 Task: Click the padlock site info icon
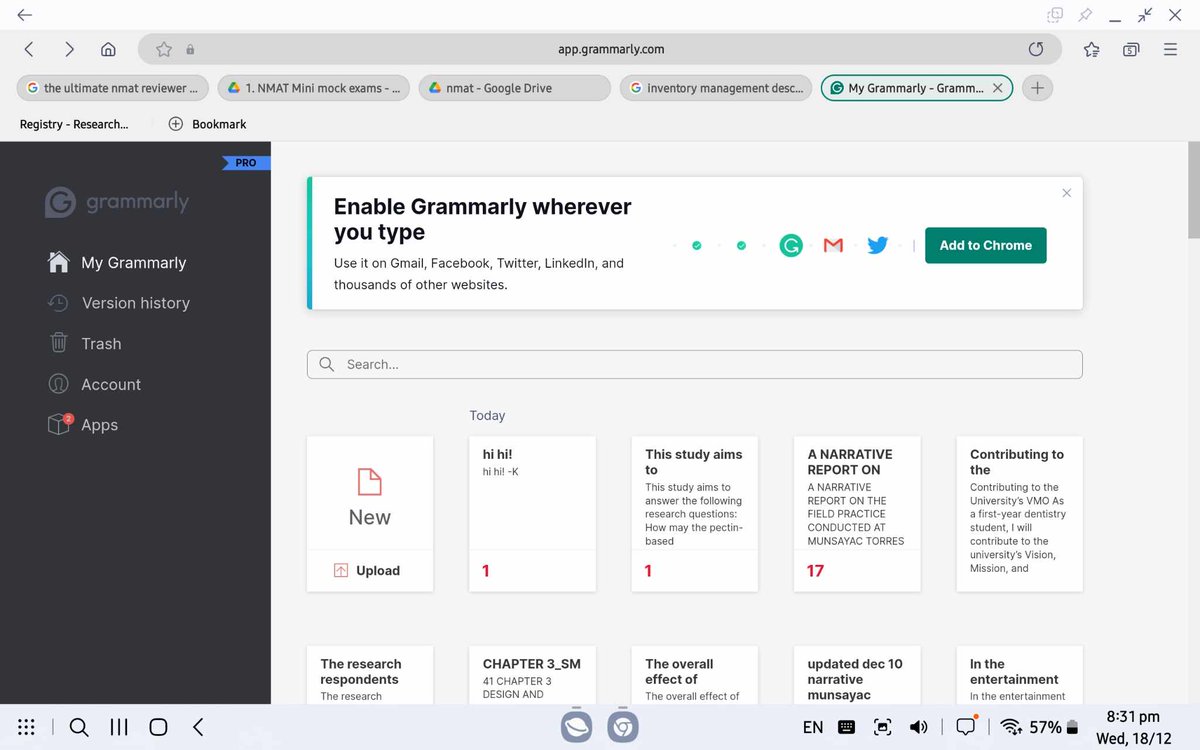click(190, 49)
